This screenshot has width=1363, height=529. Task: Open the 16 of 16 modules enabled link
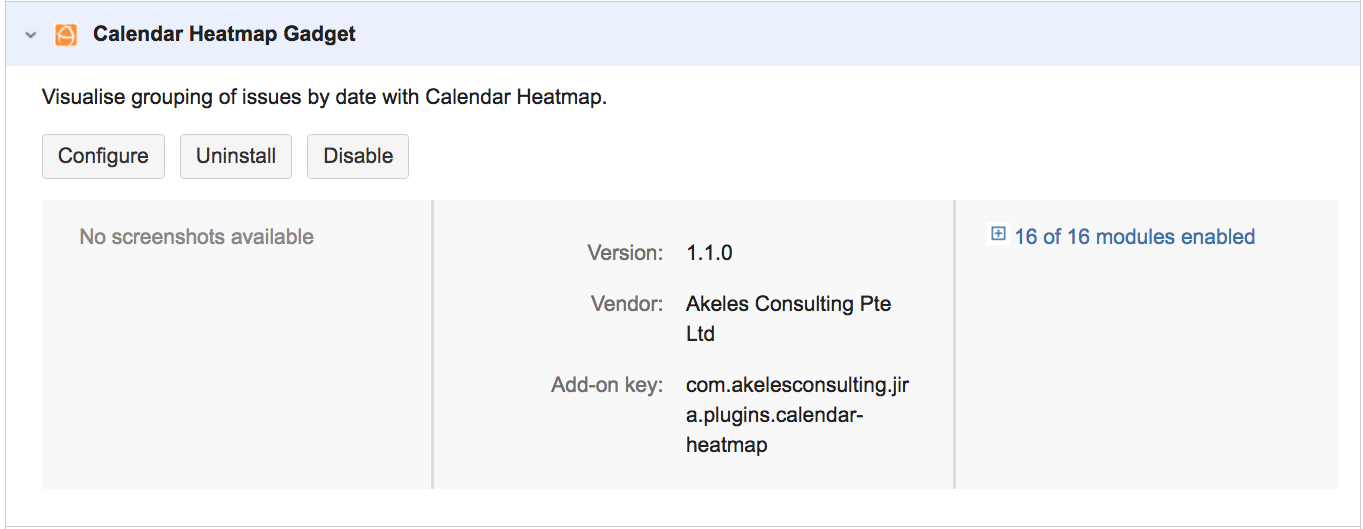tap(1134, 237)
